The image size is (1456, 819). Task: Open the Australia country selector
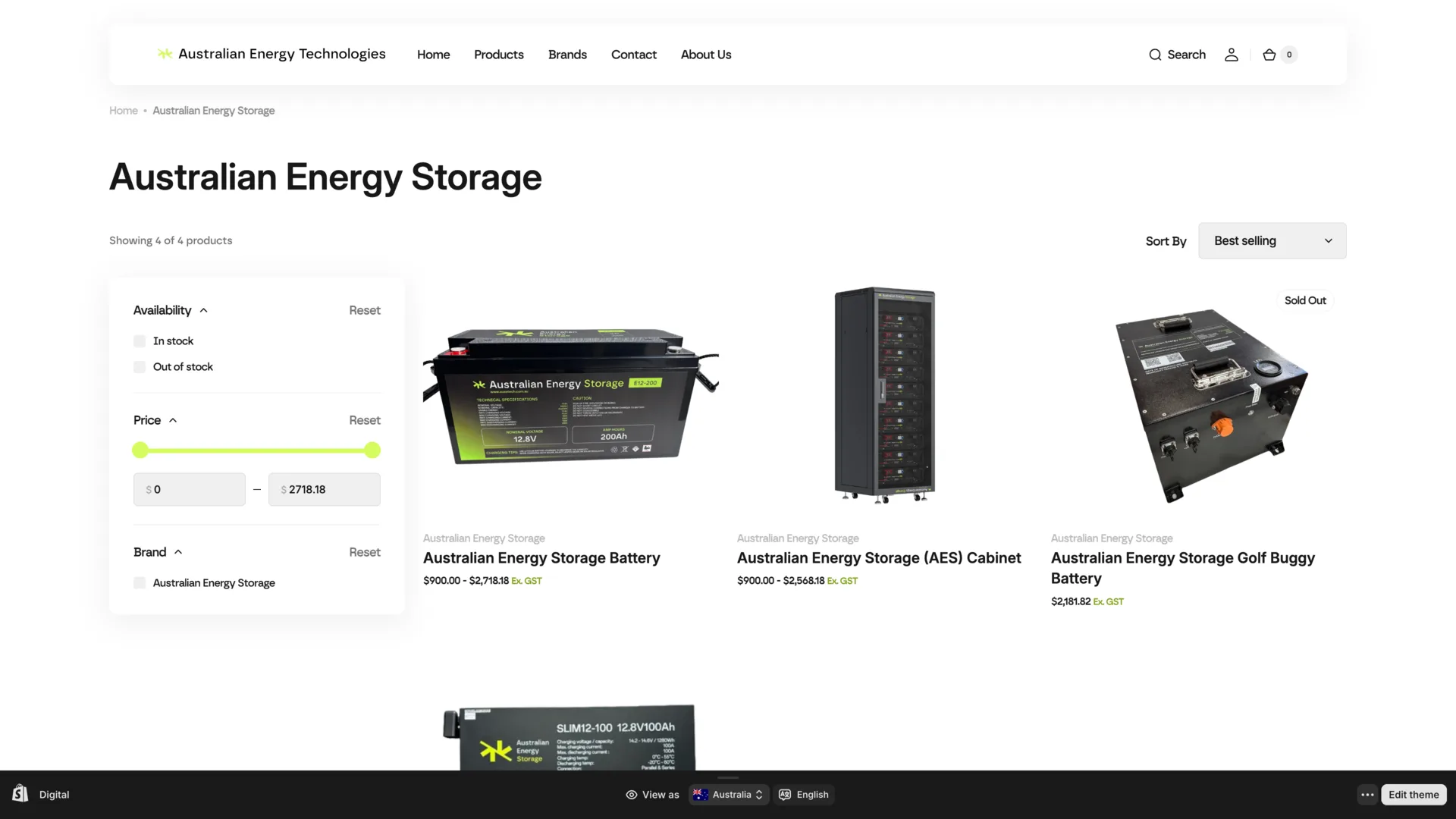[x=729, y=795]
